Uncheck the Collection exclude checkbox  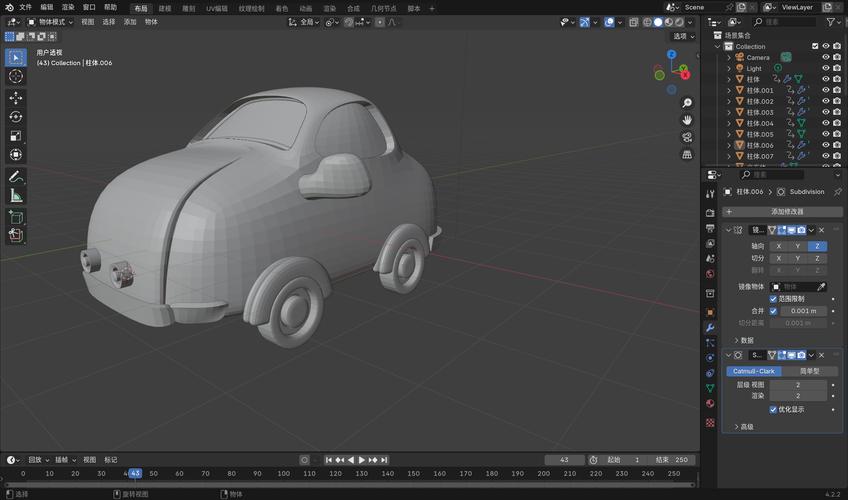pos(815,46)
